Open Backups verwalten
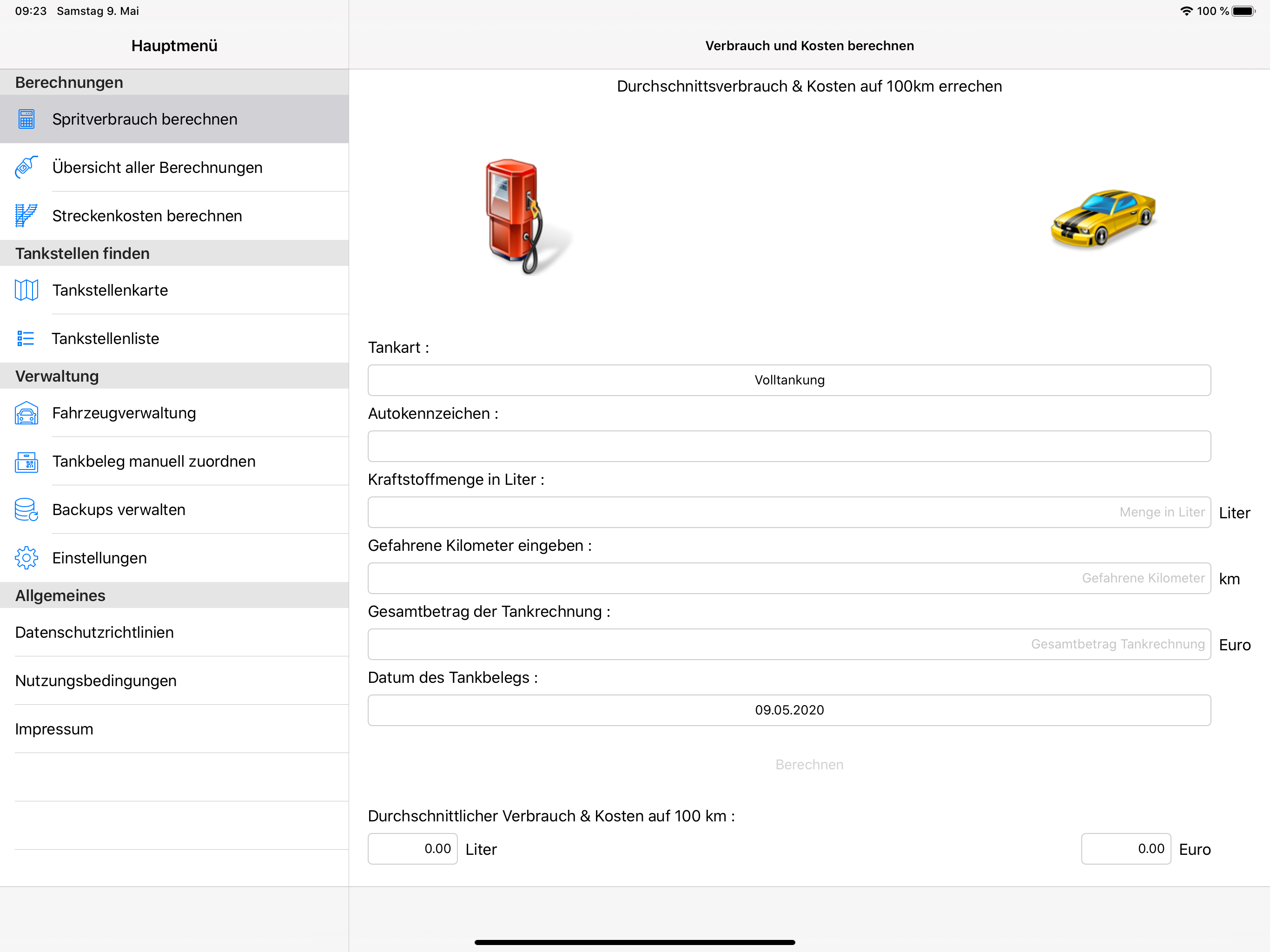 pyautogui.click(x=174, y=509)
